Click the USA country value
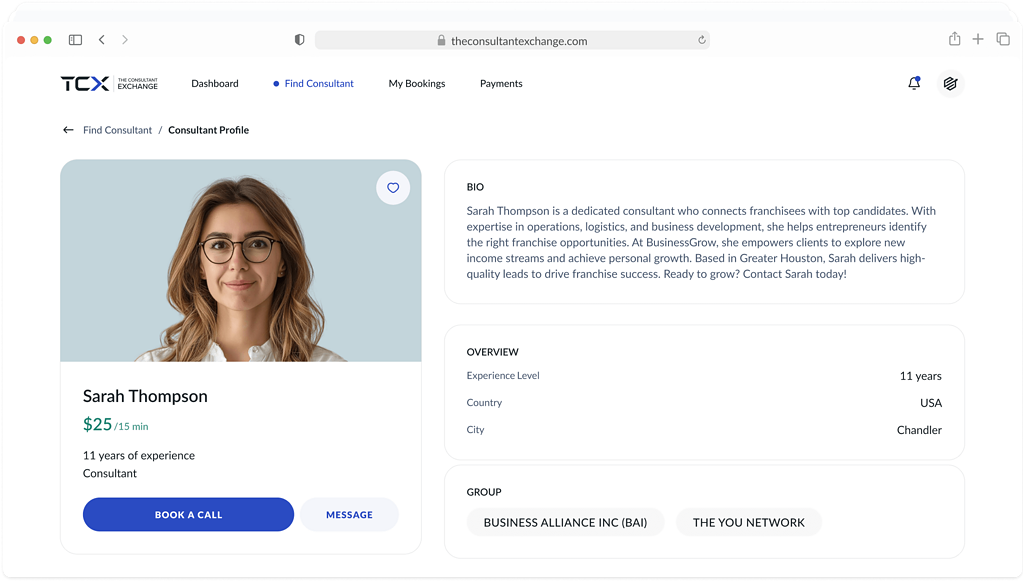 pyautogui.click(x=931, y=403)
